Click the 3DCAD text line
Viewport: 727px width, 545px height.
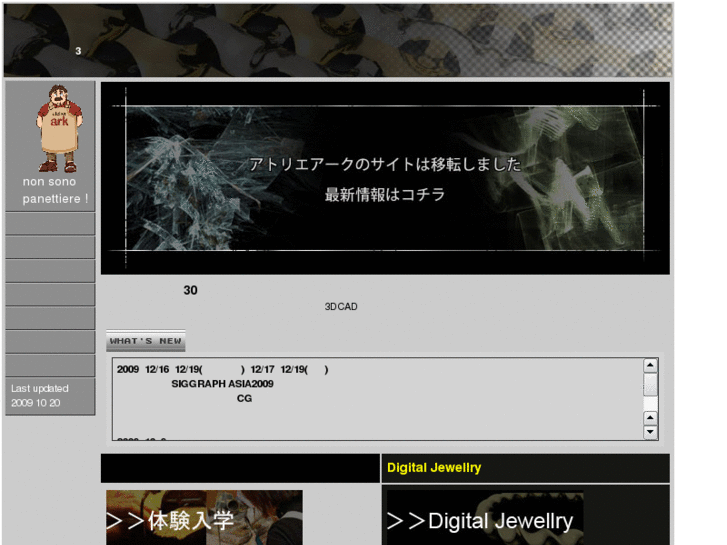(x=341, y=307)
